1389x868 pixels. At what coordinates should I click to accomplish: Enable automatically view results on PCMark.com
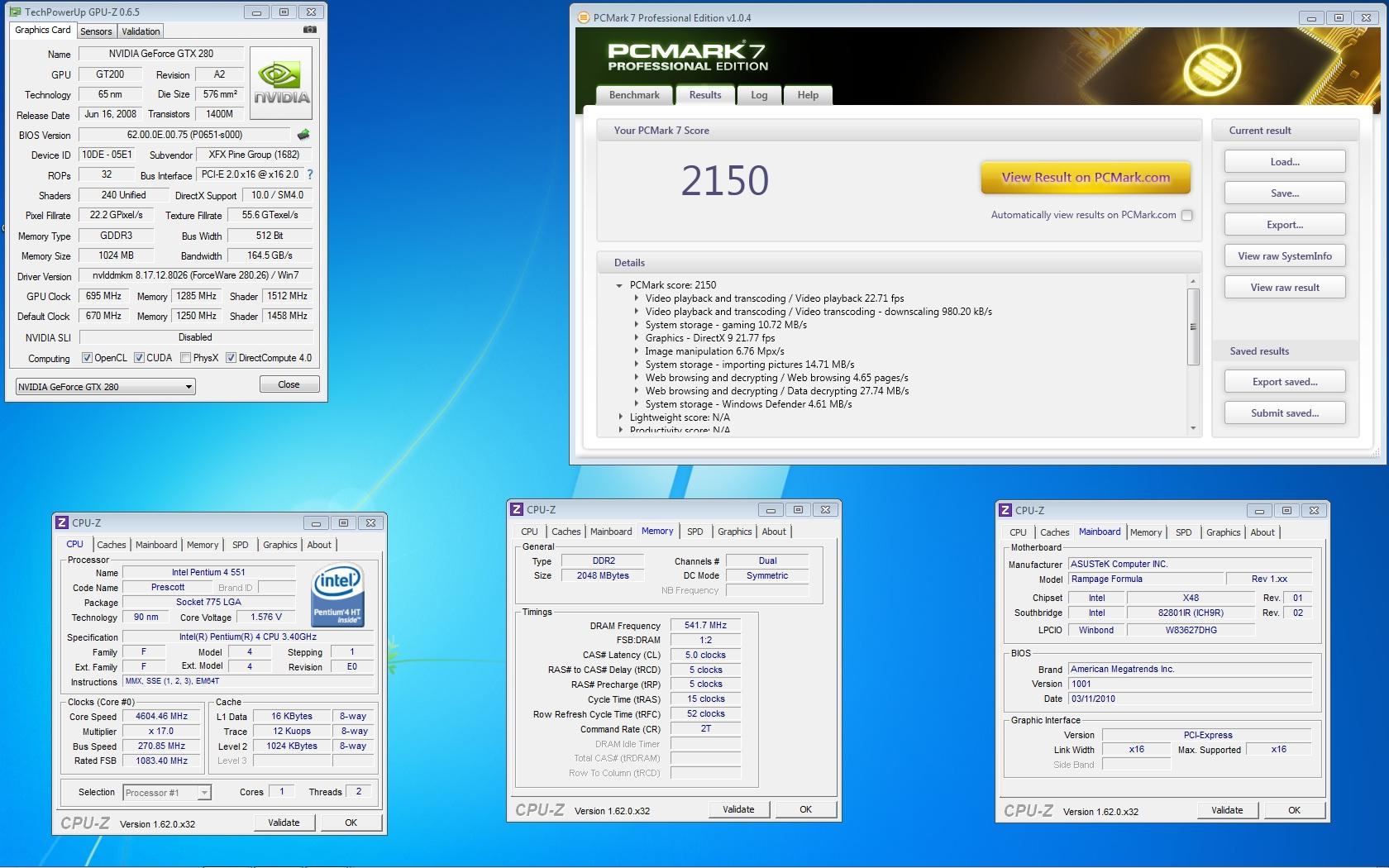1187,215
